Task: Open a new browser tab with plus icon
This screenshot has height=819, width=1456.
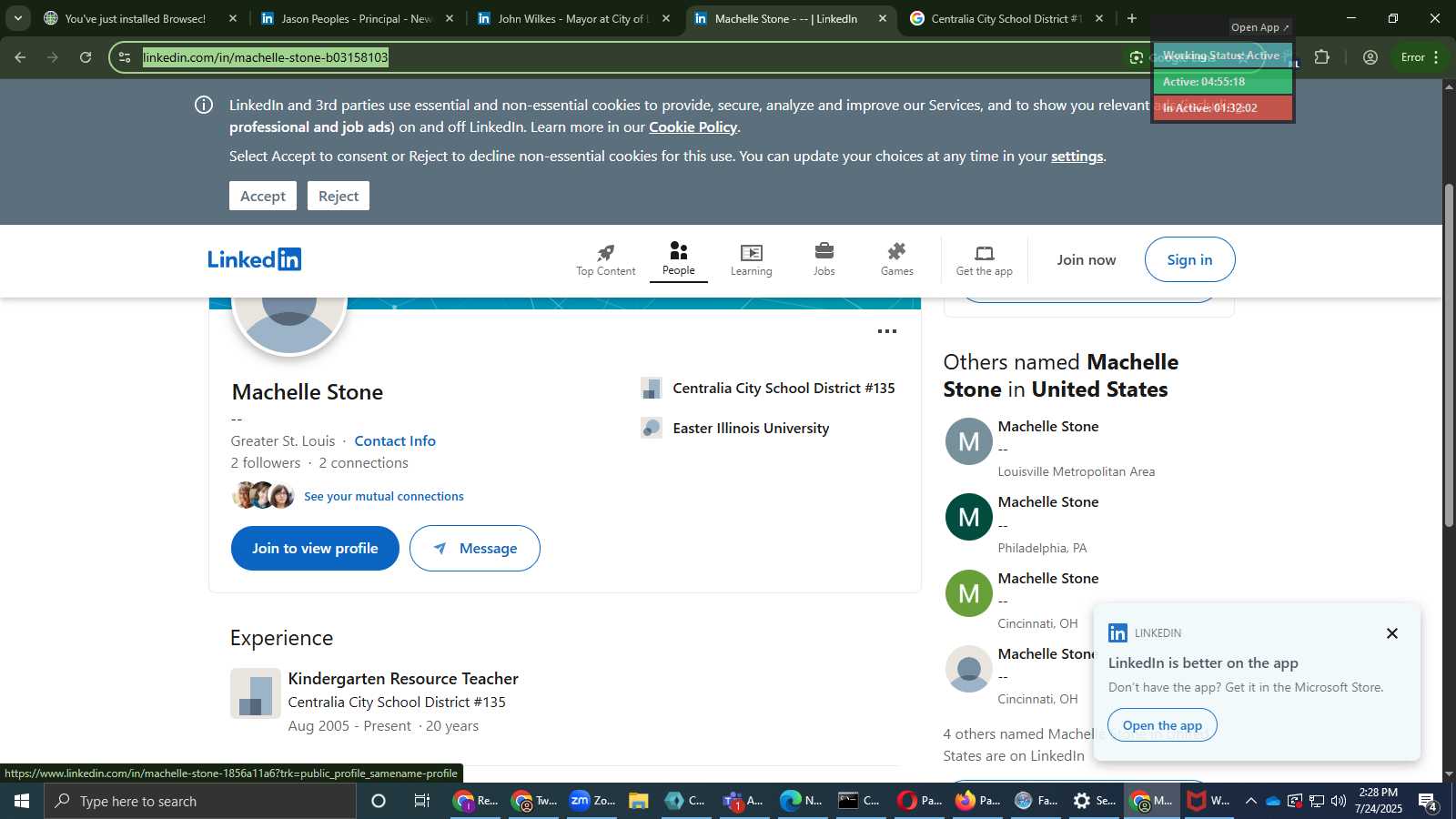Action: pyautogui.click(x=1132, y=18)
